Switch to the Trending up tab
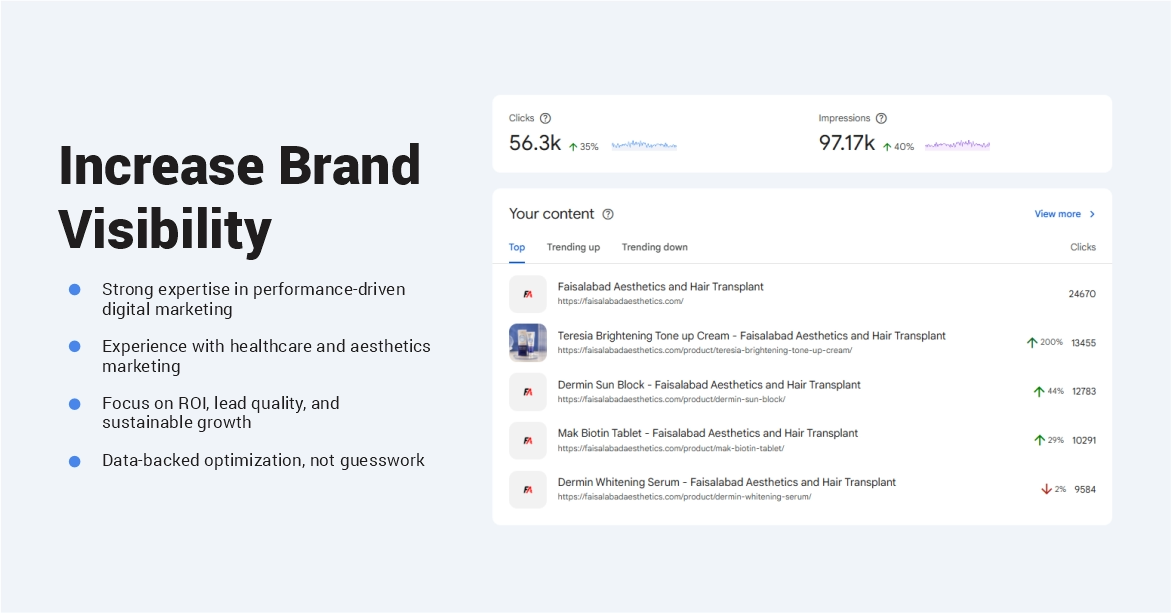 pyautogui.click(x=573, y=247)
